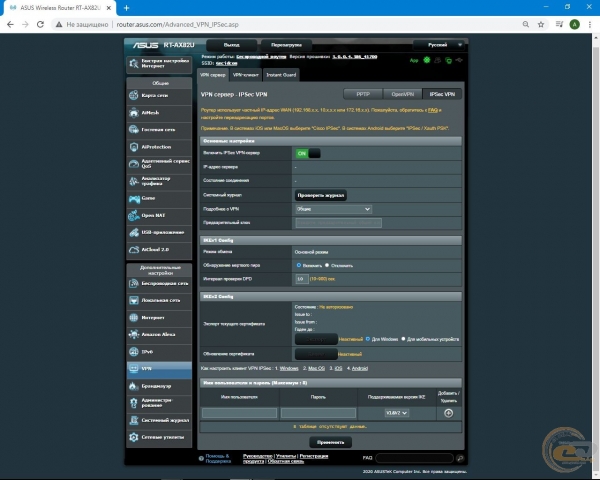
Task: Click the Перезагрузка (reboot) button
Action: point(286,45)
